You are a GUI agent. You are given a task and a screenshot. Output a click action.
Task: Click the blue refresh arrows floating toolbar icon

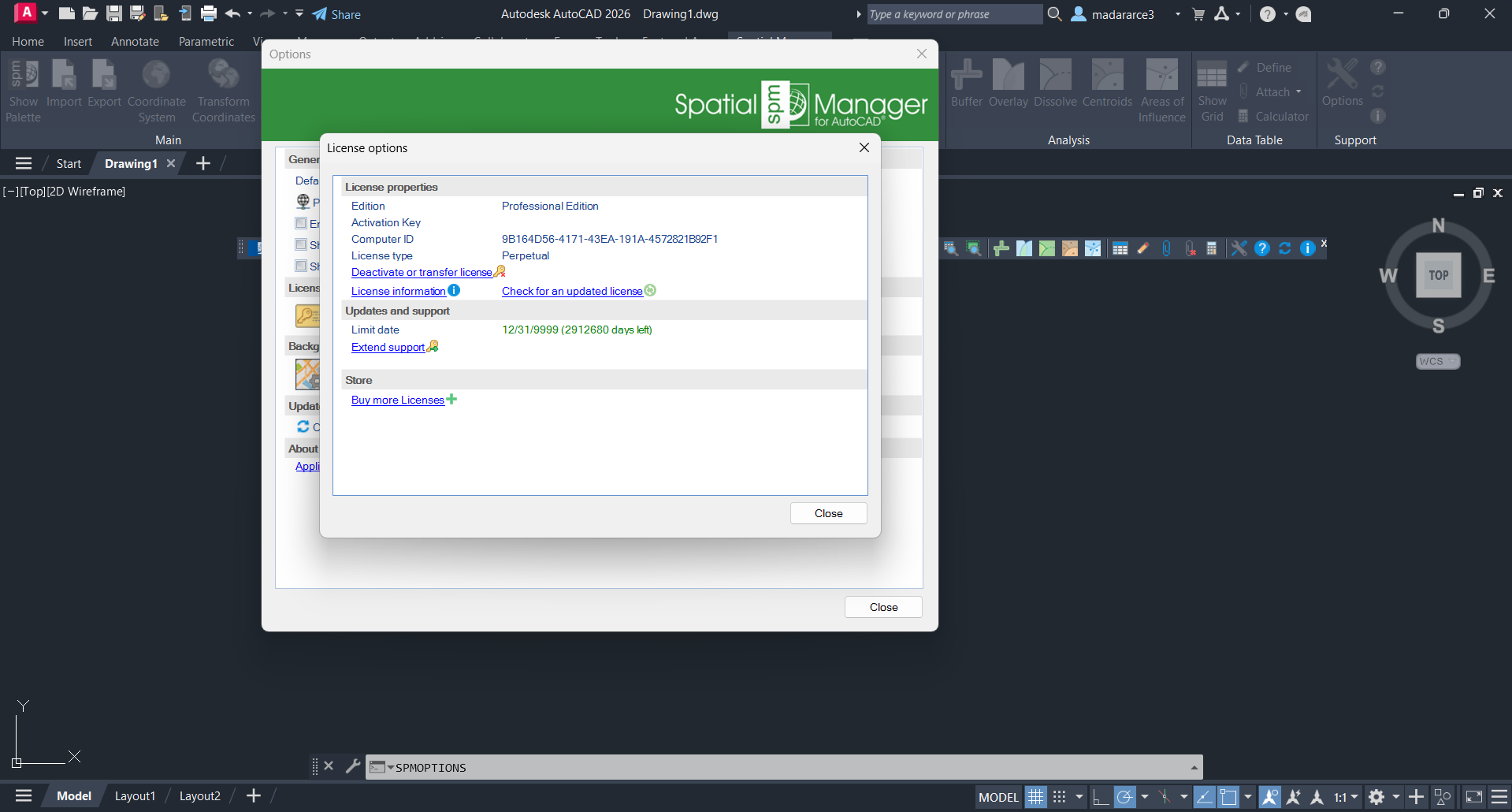(x=1284, y=248)
